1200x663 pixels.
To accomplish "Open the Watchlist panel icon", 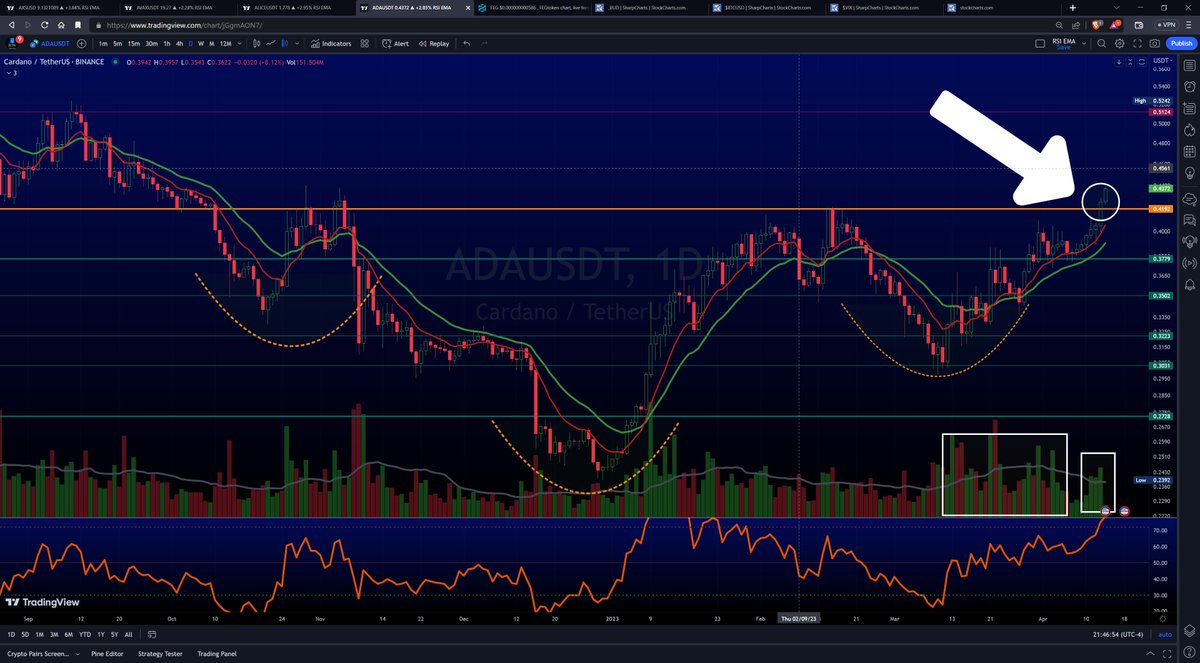I will (x=1190, y=67).
